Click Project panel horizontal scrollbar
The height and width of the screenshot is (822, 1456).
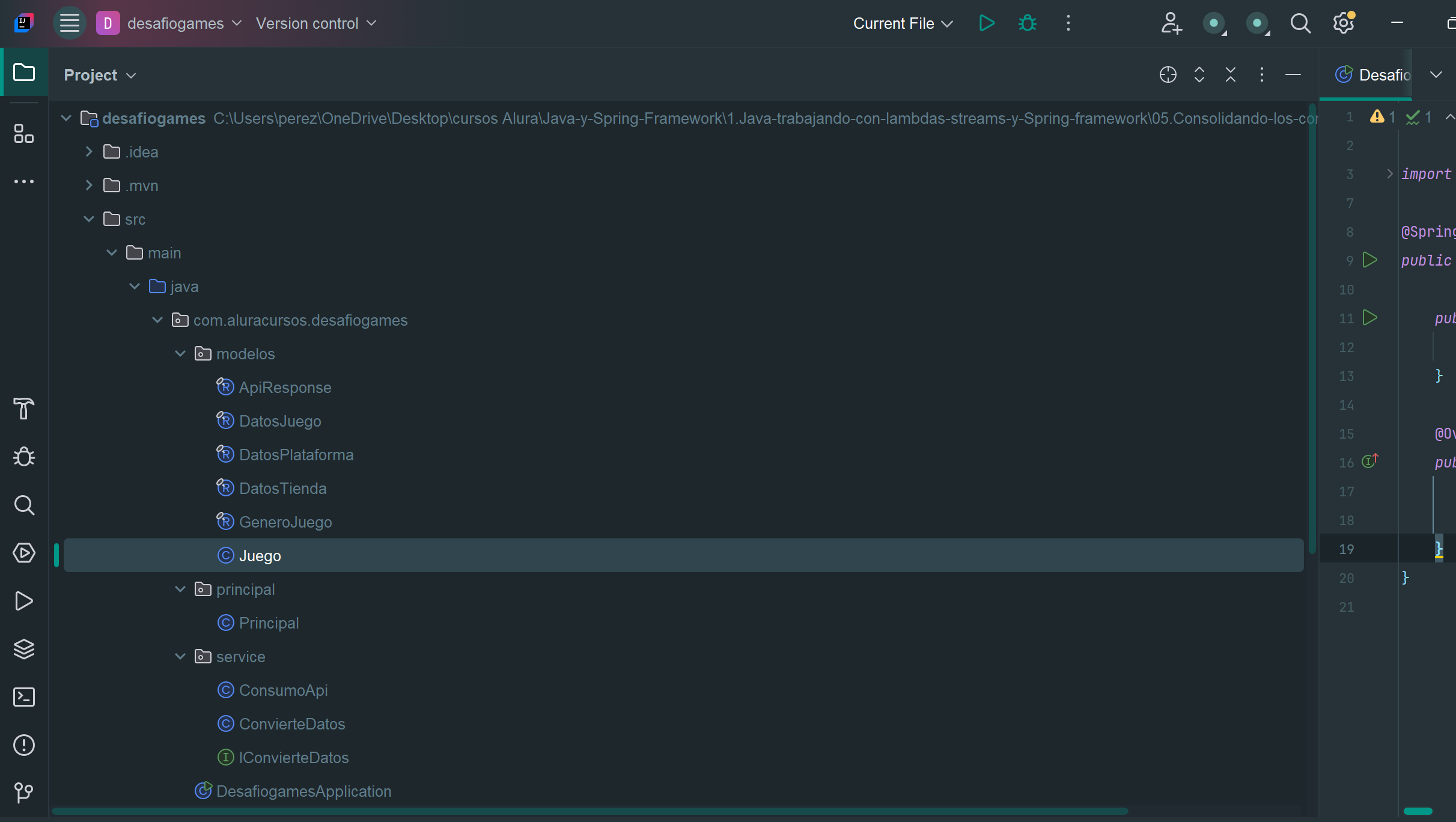(589, 811)
